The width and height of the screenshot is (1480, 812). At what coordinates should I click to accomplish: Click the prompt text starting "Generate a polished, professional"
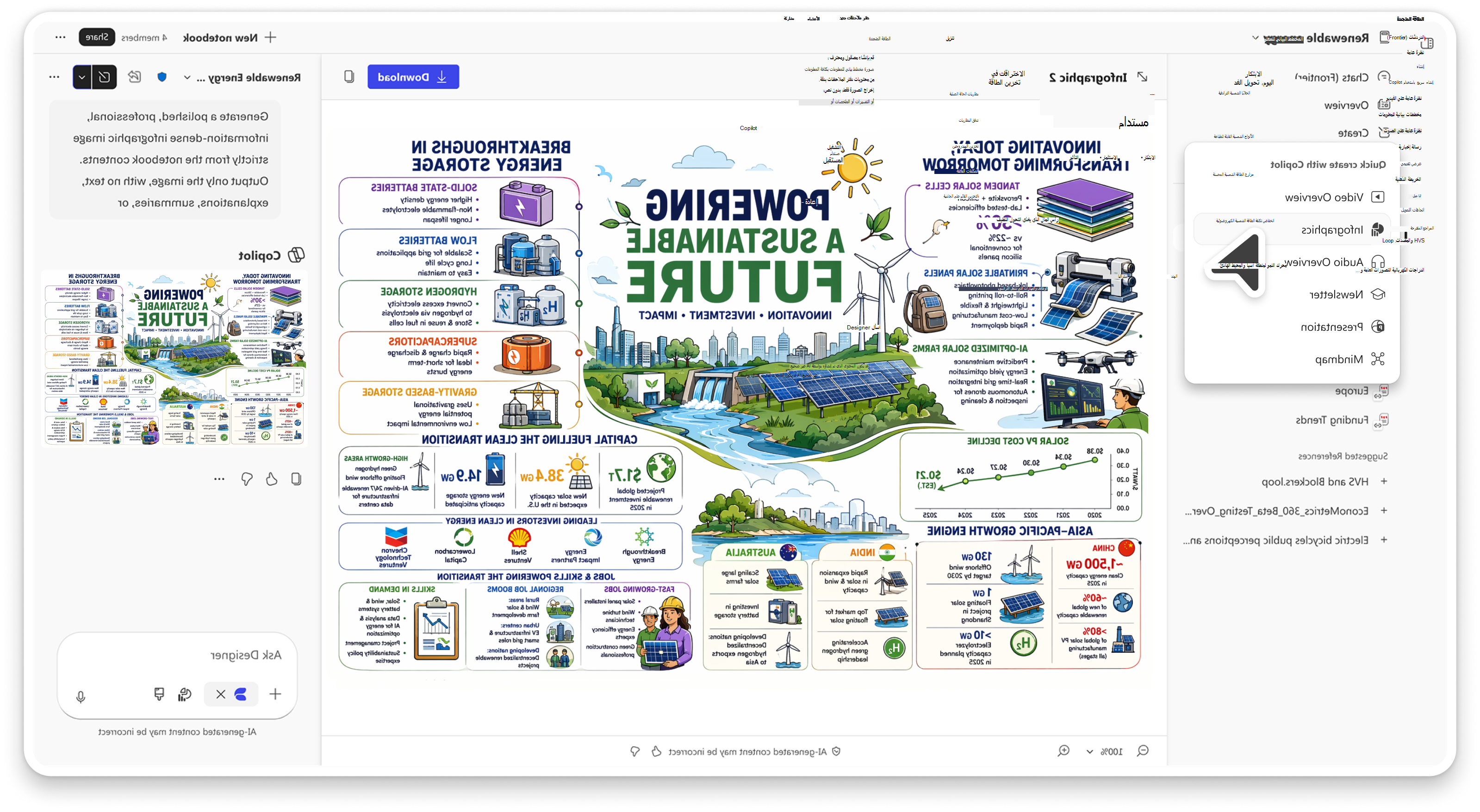166,159
